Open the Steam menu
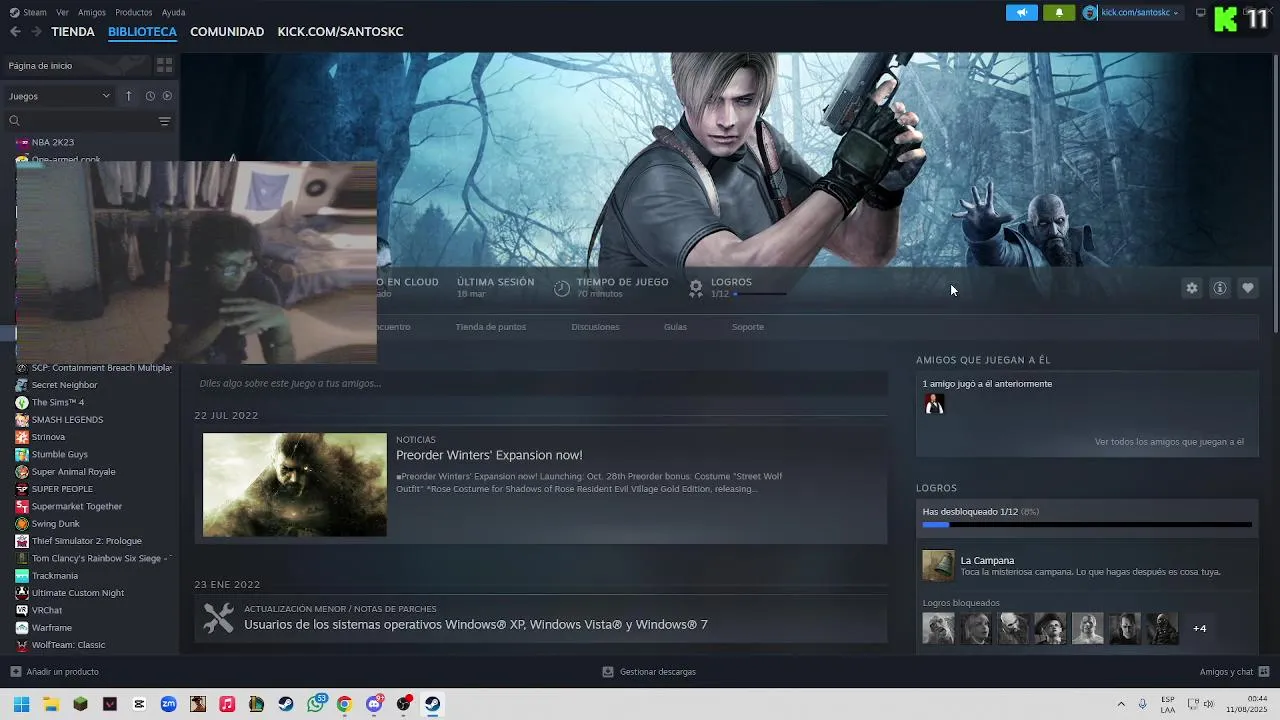 pyautogui.click(x=28, y=13)
